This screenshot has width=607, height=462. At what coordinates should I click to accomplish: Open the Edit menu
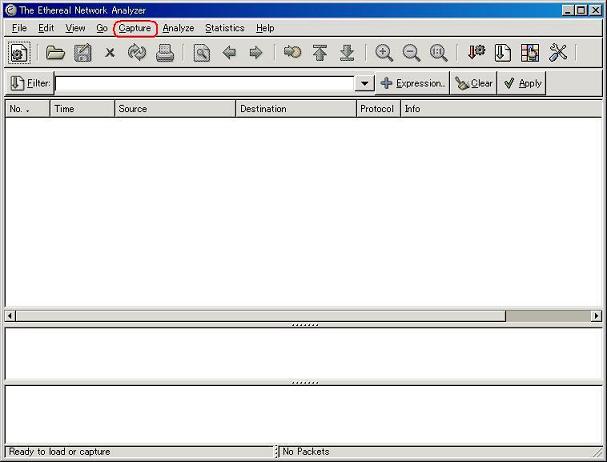pos(46,28)
